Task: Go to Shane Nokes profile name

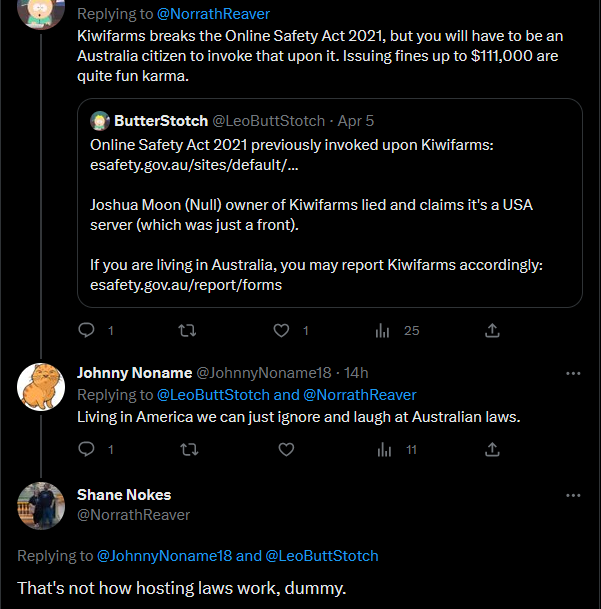Action: pos(124,494)
